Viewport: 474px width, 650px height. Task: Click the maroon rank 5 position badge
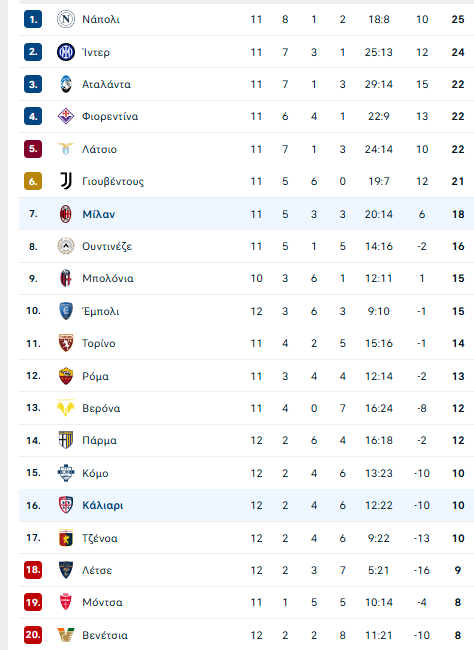point(33,149)
